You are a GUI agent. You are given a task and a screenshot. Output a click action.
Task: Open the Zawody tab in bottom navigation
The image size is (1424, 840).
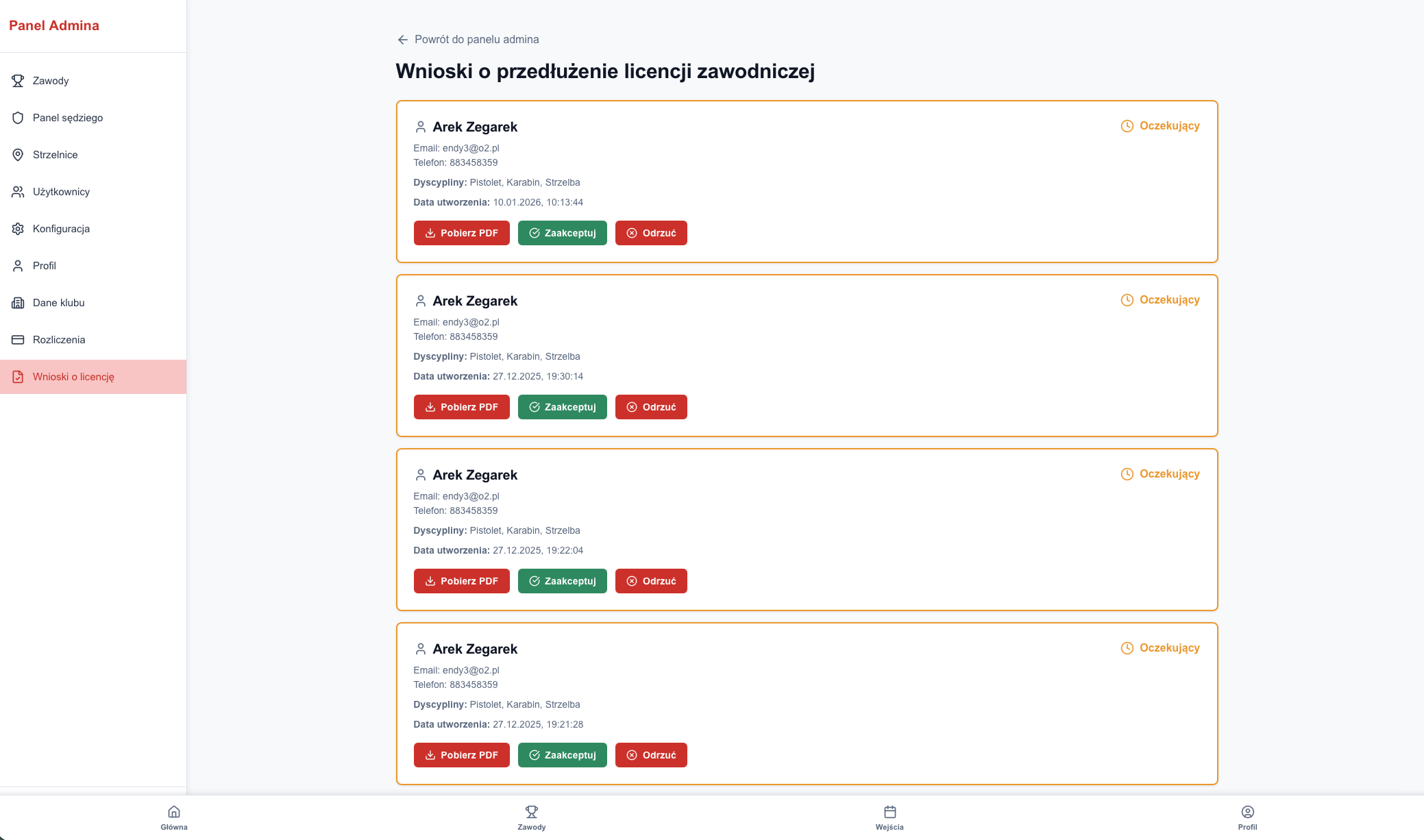tap(532, 817)
